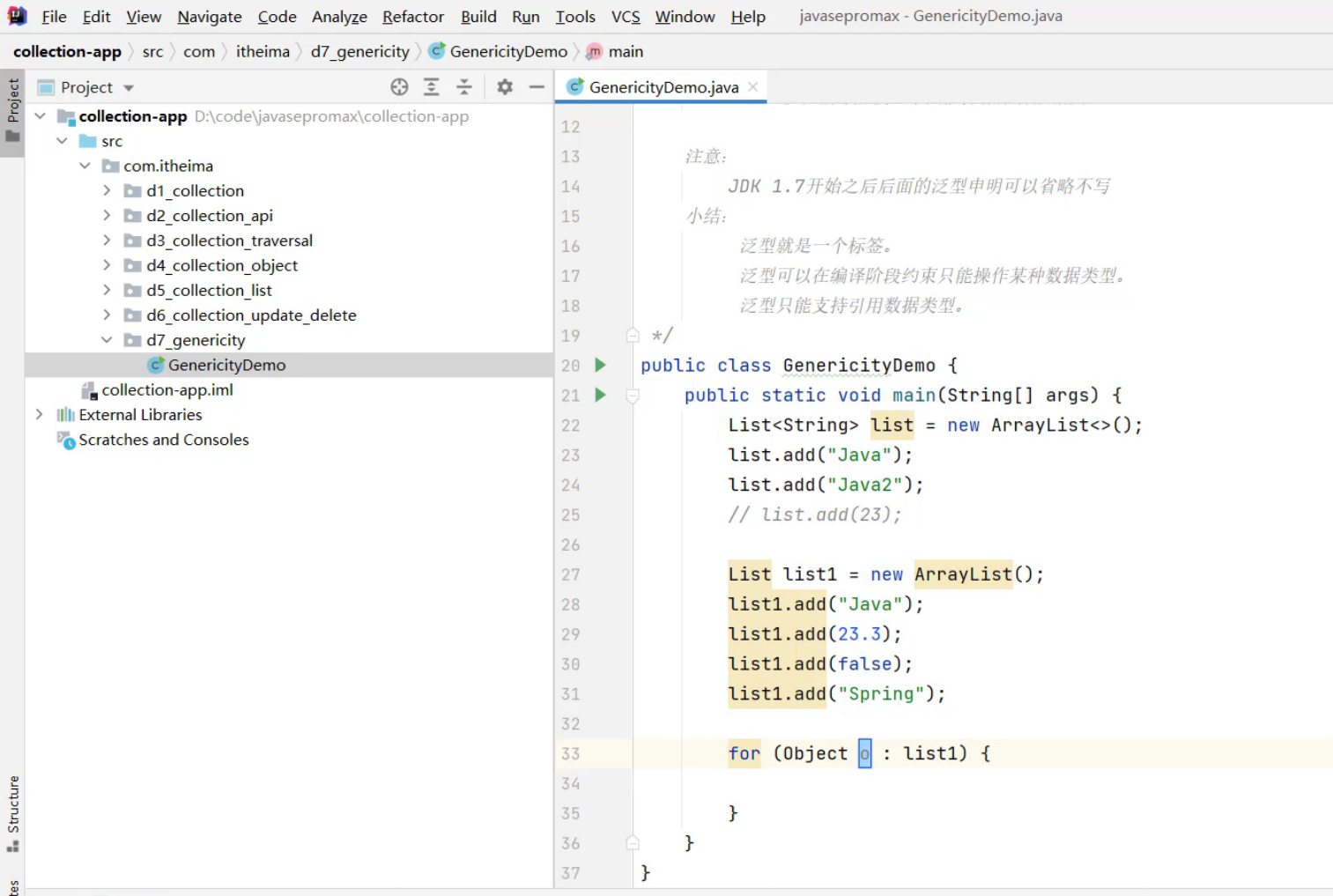The height and width of the screenshot is (896, 1333).
Task: Click the GenericityDemo class icon in tree
Action: coord(156,365)
